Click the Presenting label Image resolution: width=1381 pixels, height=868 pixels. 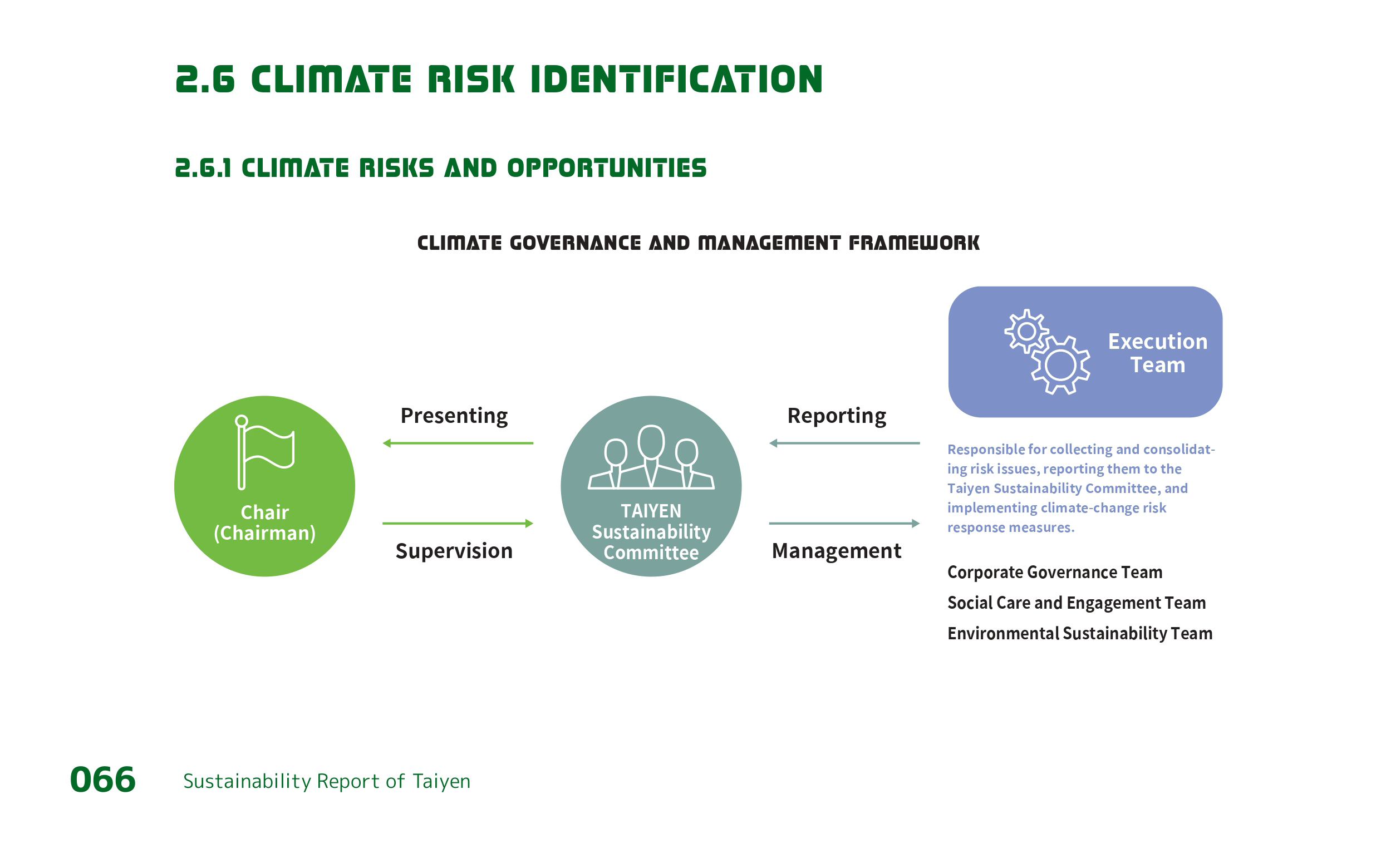[454, 415]
